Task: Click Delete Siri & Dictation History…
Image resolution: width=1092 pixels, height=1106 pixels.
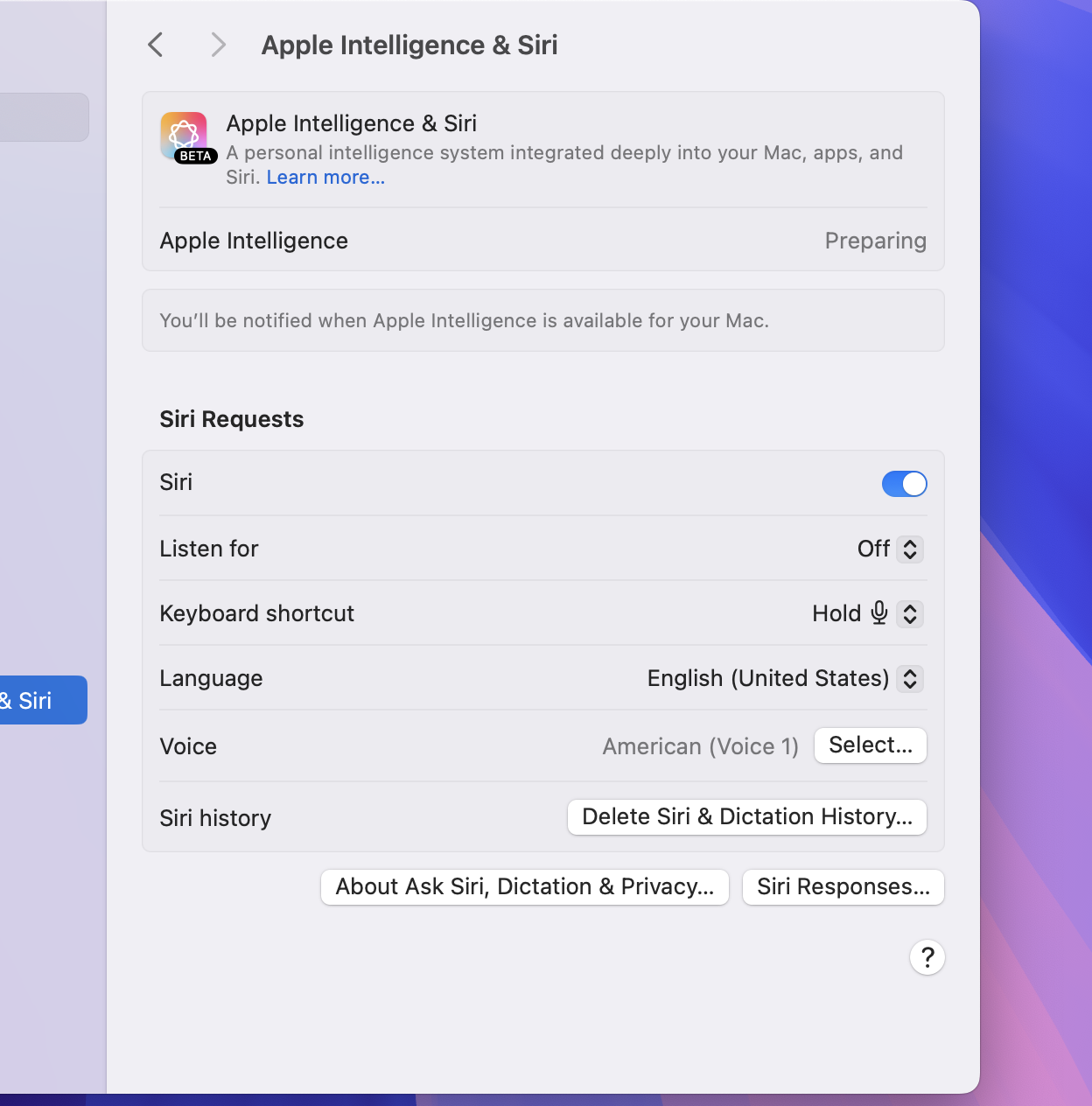Action: click(747, 817)
